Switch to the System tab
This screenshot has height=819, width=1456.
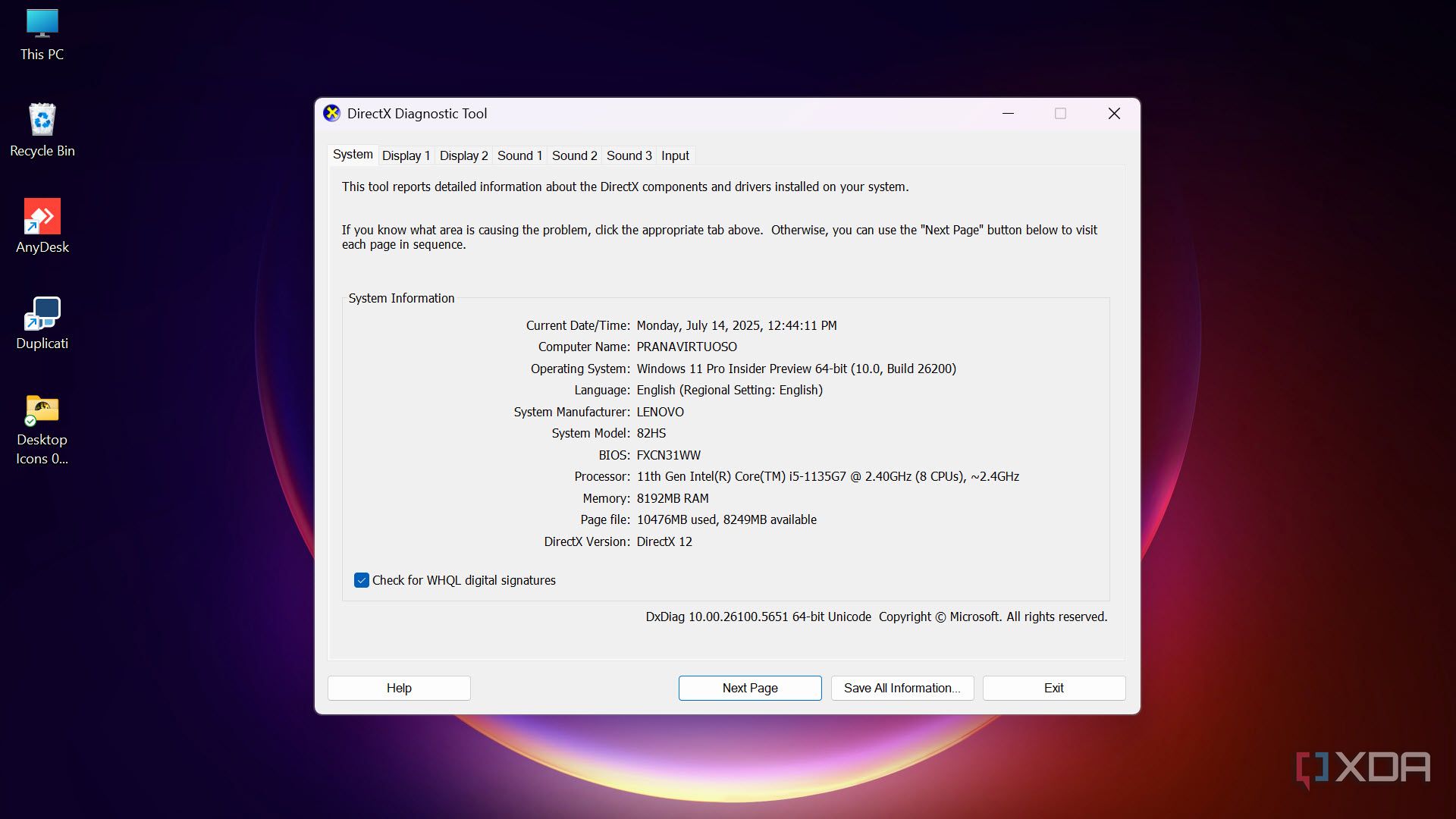click(x=353, y=155)
